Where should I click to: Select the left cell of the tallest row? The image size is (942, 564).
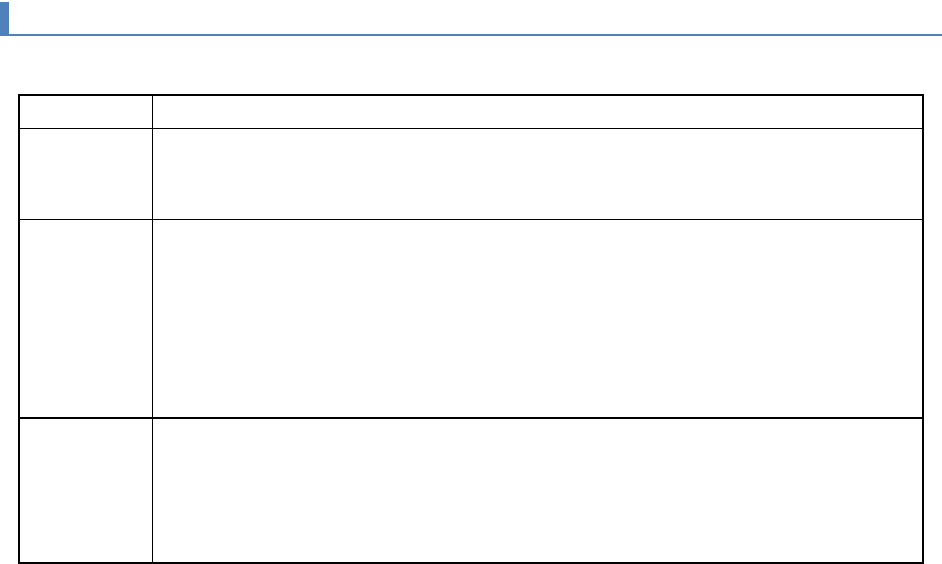(85, 318)
